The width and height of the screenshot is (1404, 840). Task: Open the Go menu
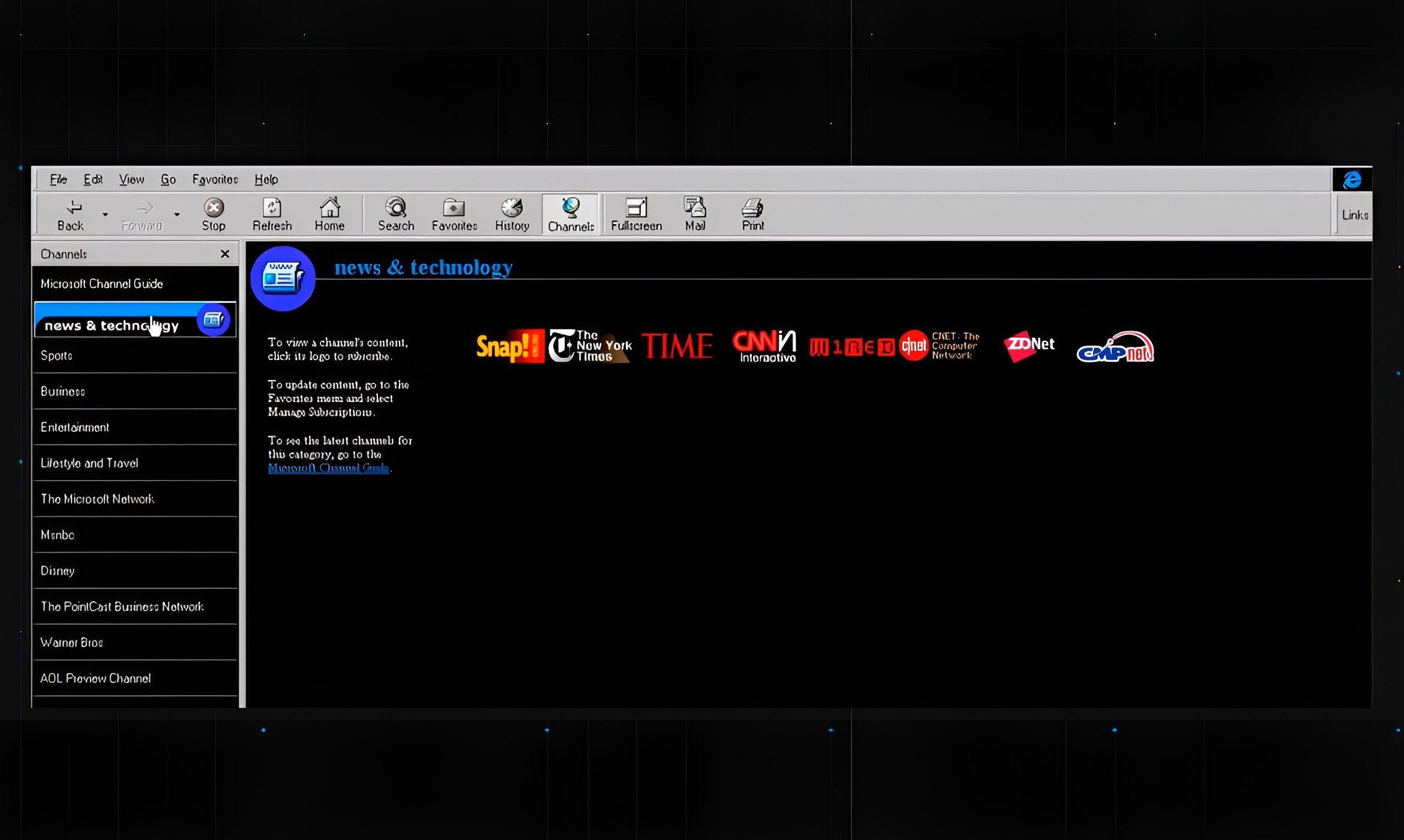click(168, 179)
